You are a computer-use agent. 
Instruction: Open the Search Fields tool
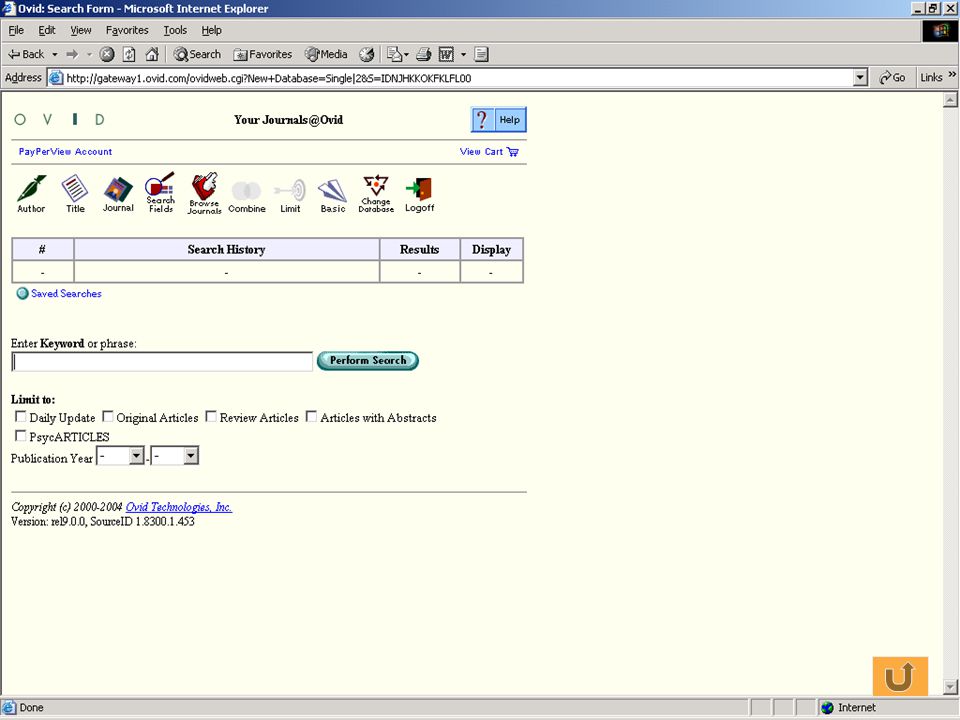tap(160, 193)
